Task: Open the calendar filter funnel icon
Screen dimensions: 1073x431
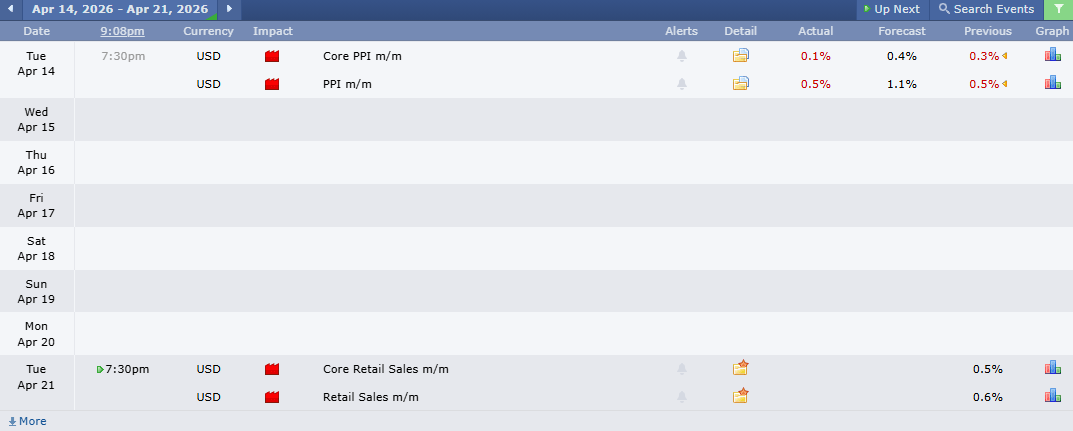Action: 1058,9
